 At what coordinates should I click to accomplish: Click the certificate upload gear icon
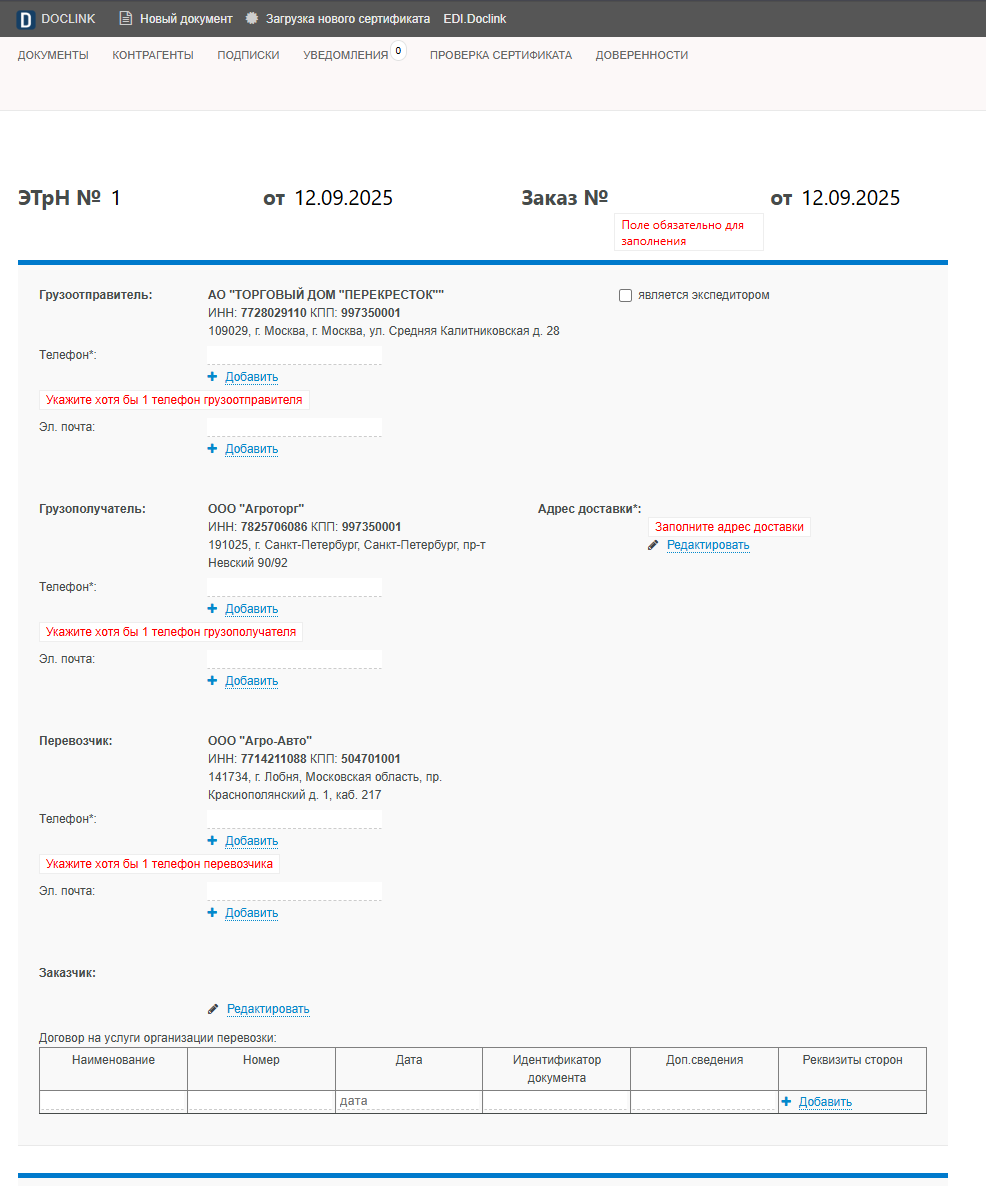pyautogui.click(x=252, y=18)
